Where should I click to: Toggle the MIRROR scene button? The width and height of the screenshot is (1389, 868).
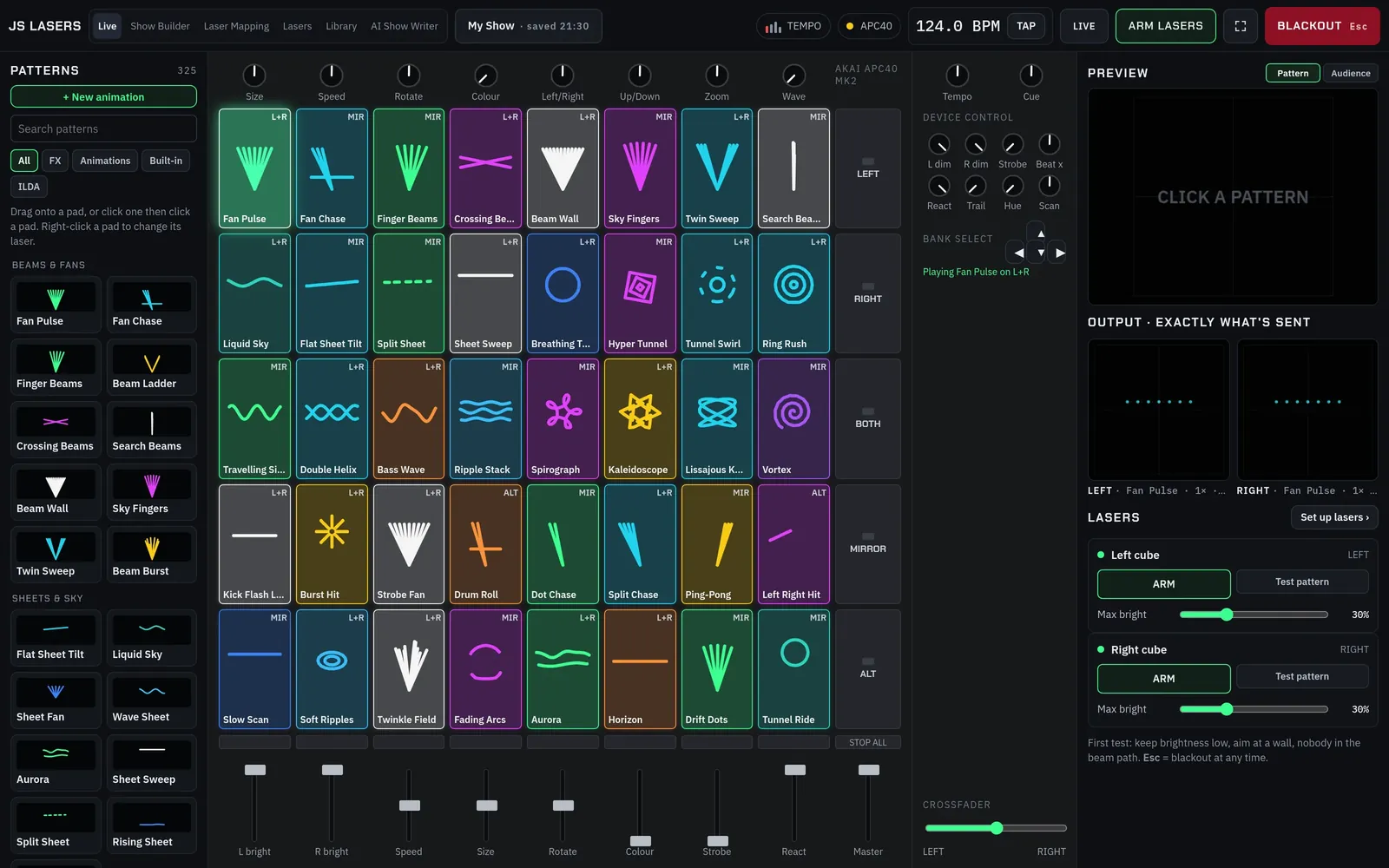[868, 544]
